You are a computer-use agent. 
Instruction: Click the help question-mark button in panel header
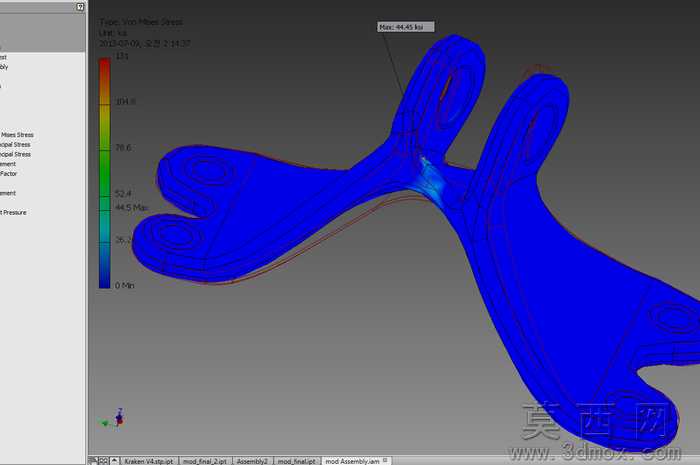80,7
